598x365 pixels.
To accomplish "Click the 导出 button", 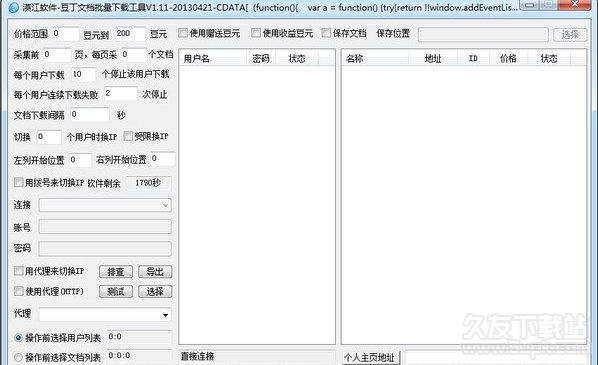I will (x=155, y=272).
